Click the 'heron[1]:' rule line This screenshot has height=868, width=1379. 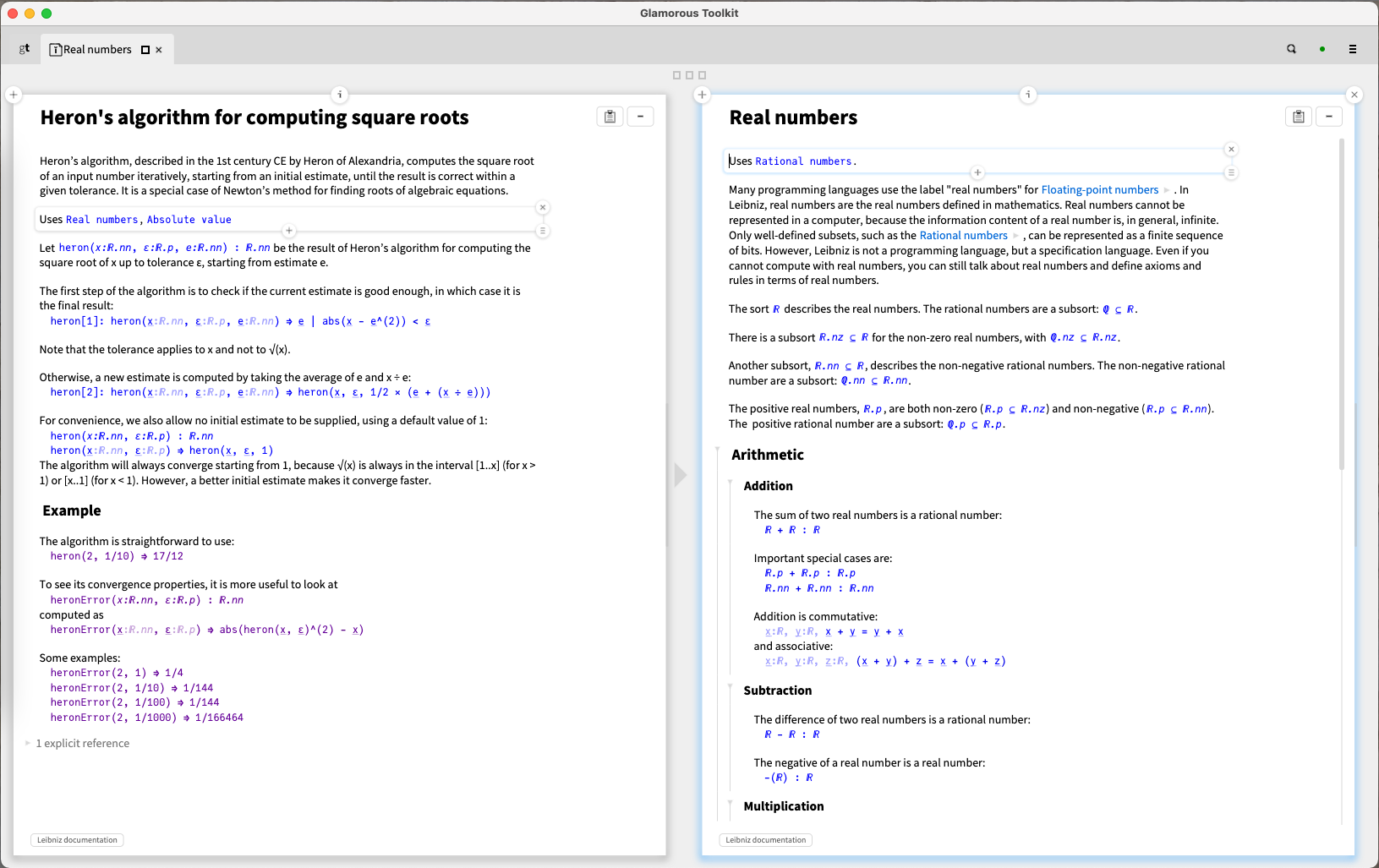click(240, 321)
